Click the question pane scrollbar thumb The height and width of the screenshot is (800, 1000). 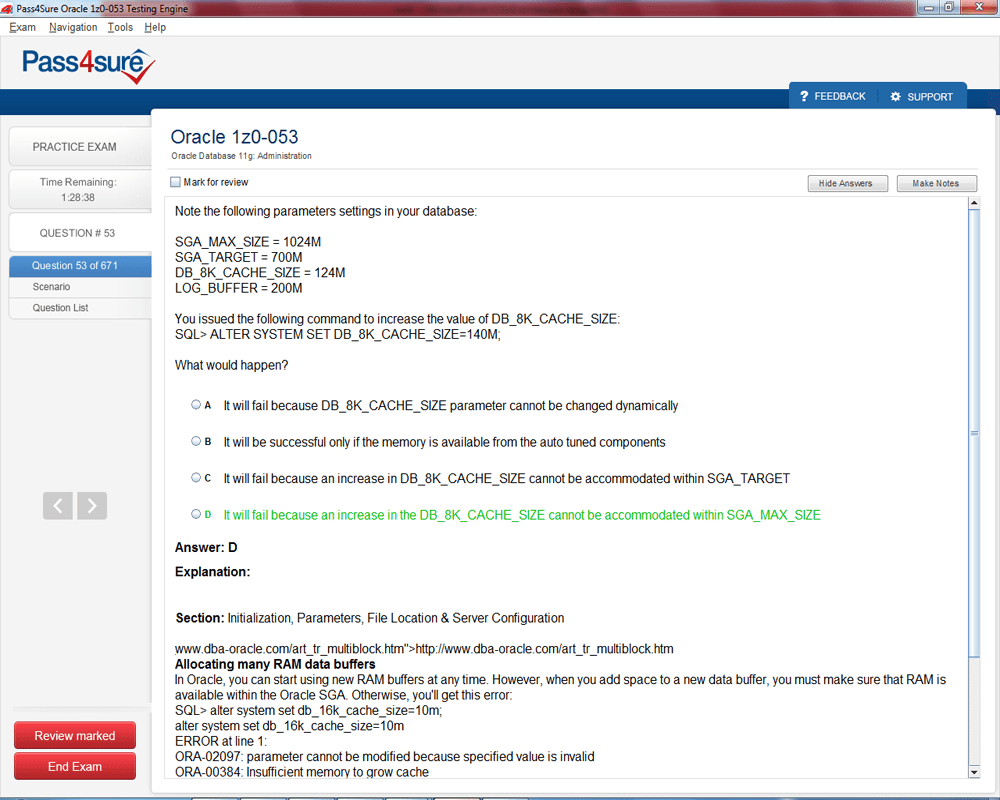click(974, 434)
